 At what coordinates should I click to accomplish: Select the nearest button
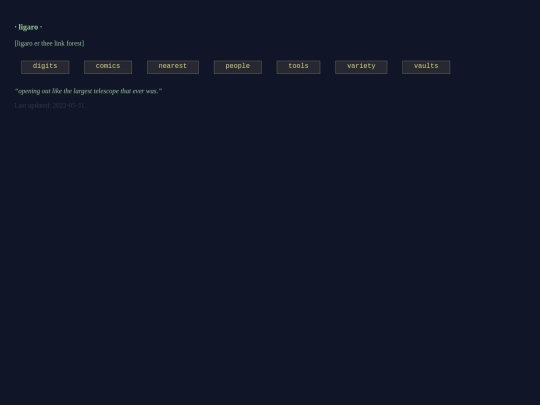tap(173, 67)
